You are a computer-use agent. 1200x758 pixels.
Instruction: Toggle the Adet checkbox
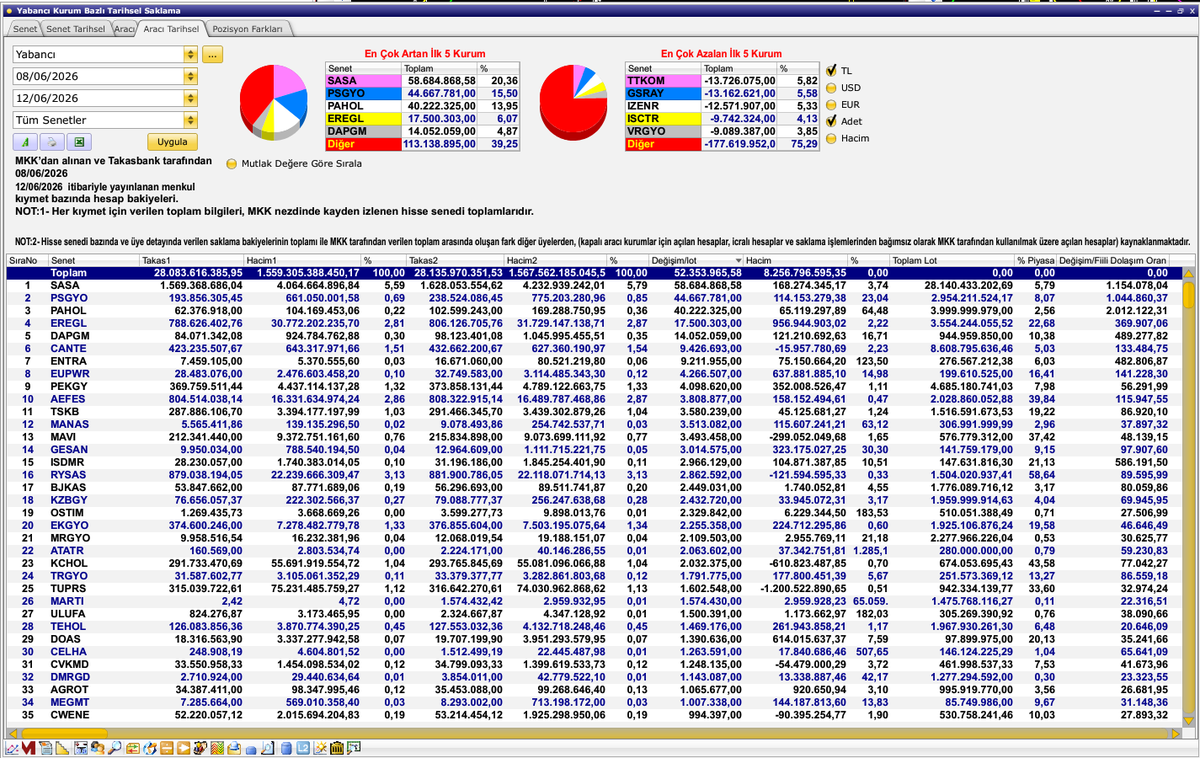pos(831,121)
